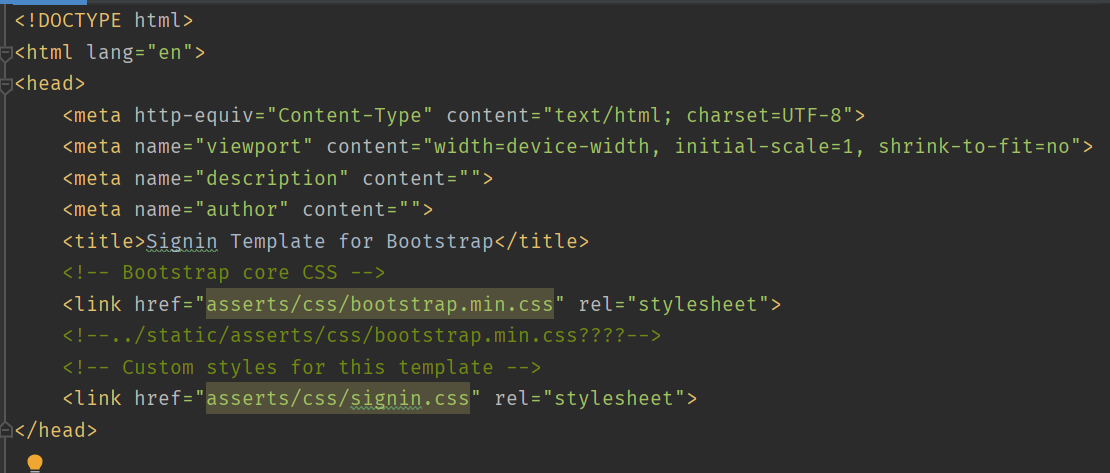1110x473 pixels.
Task: Click the viewport meta name value
Action: pos(260,147)
